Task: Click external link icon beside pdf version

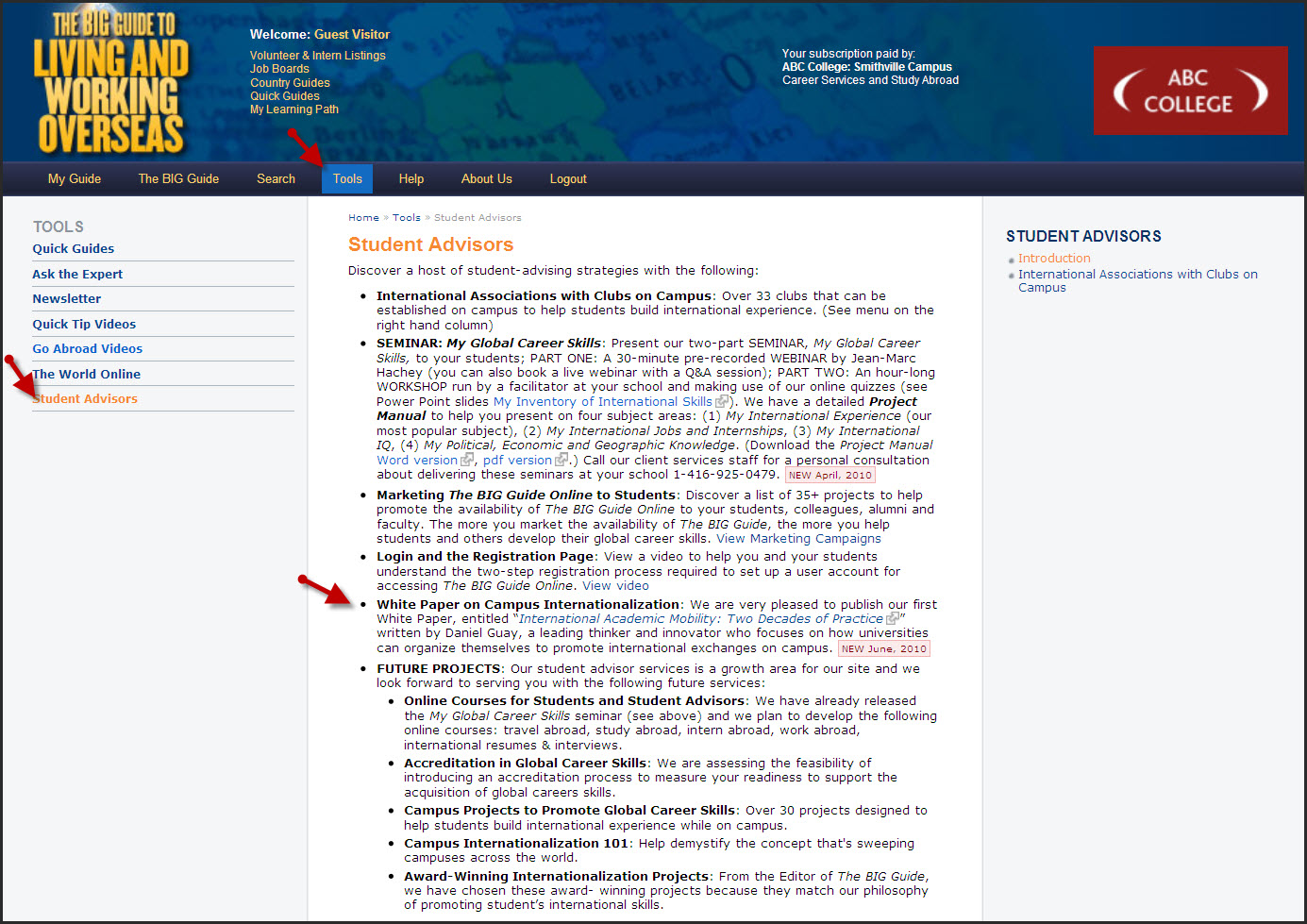Action: (561, 461)
